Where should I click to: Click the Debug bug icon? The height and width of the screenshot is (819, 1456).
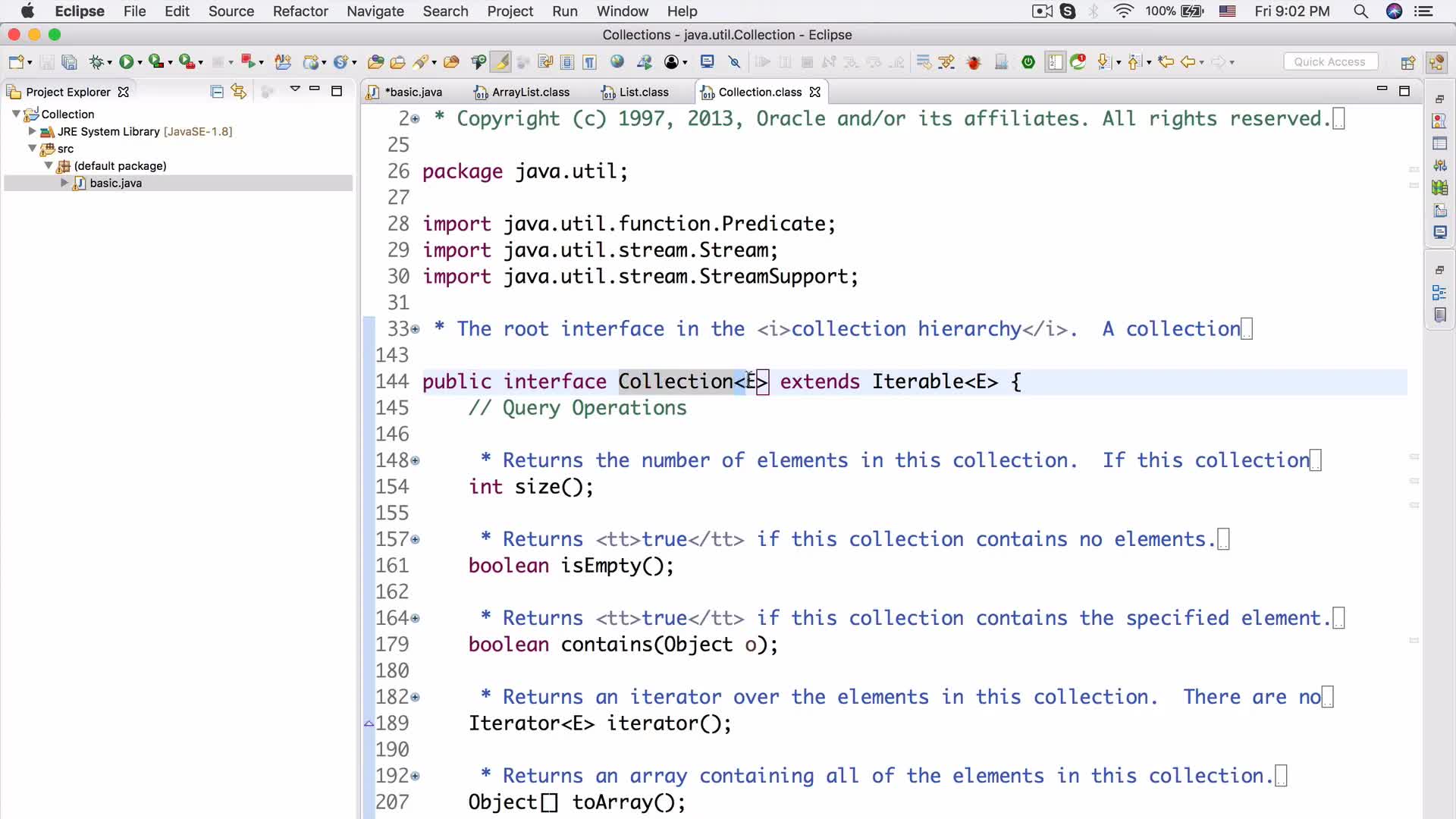tap(96, 62)
